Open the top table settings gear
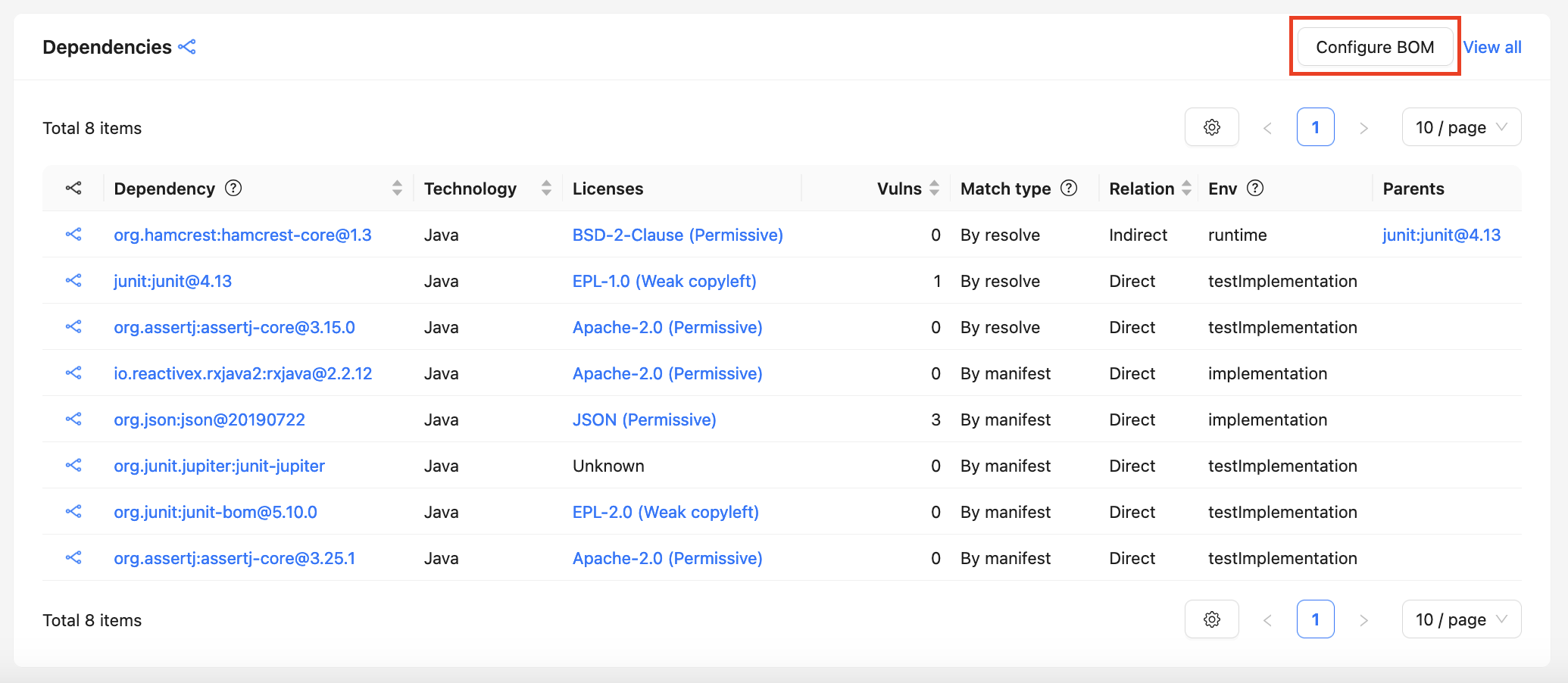The image size is (1568, 683). tap(1212, 127)
